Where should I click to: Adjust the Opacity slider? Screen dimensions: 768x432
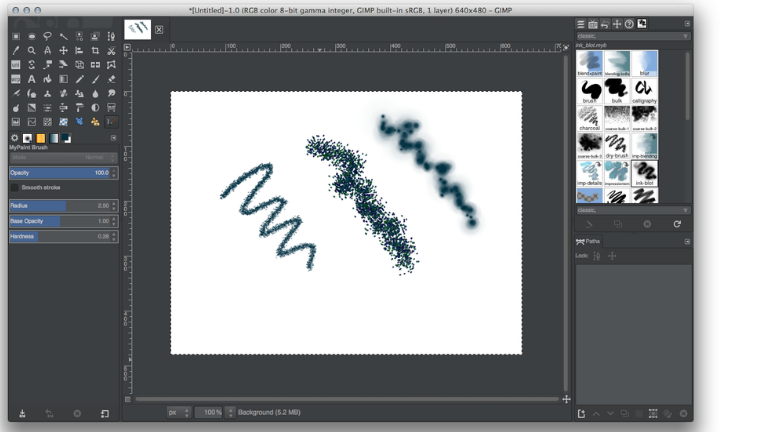point(63,173)
